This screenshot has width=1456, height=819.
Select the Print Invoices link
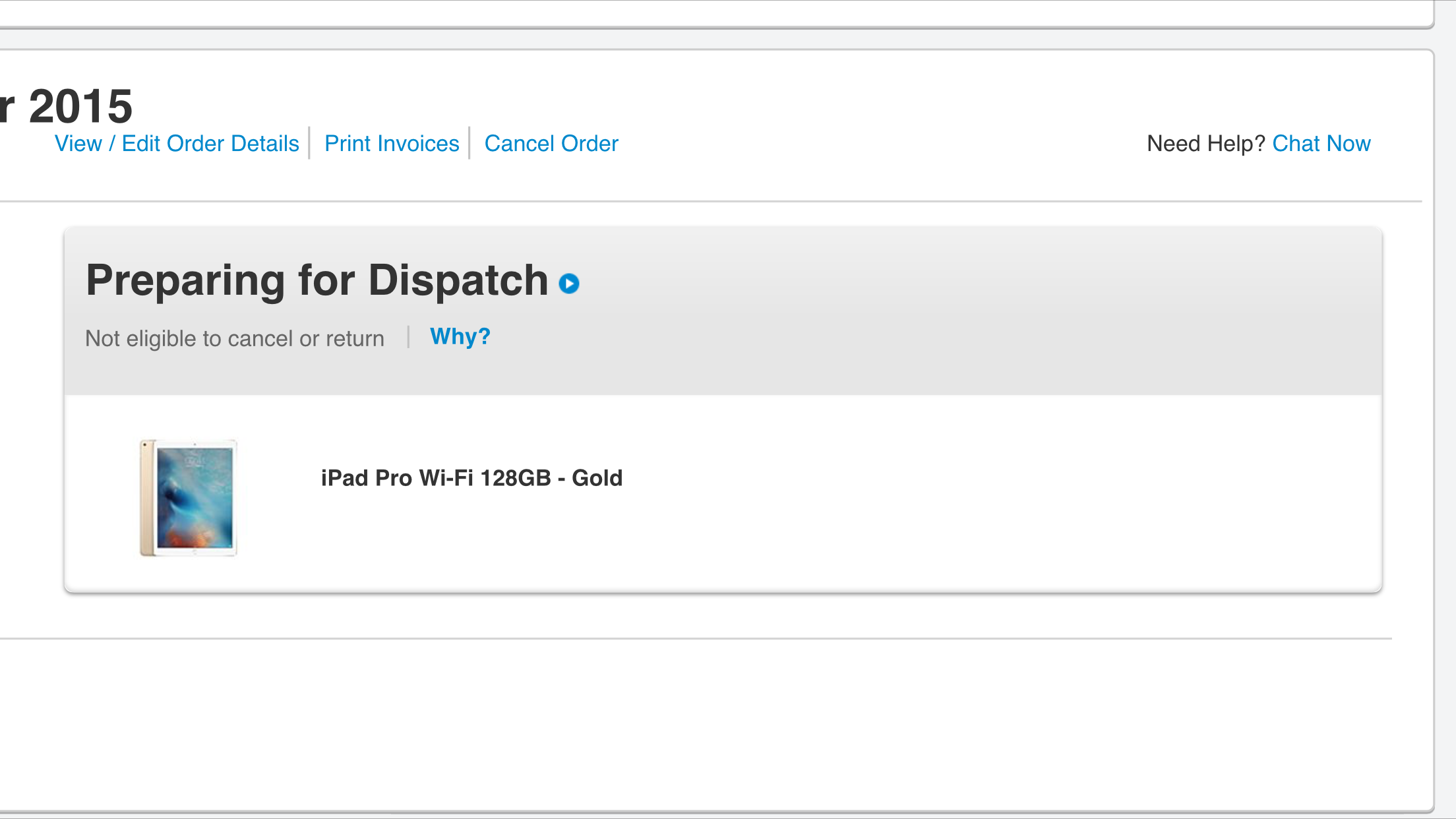[x=392, y=143]
